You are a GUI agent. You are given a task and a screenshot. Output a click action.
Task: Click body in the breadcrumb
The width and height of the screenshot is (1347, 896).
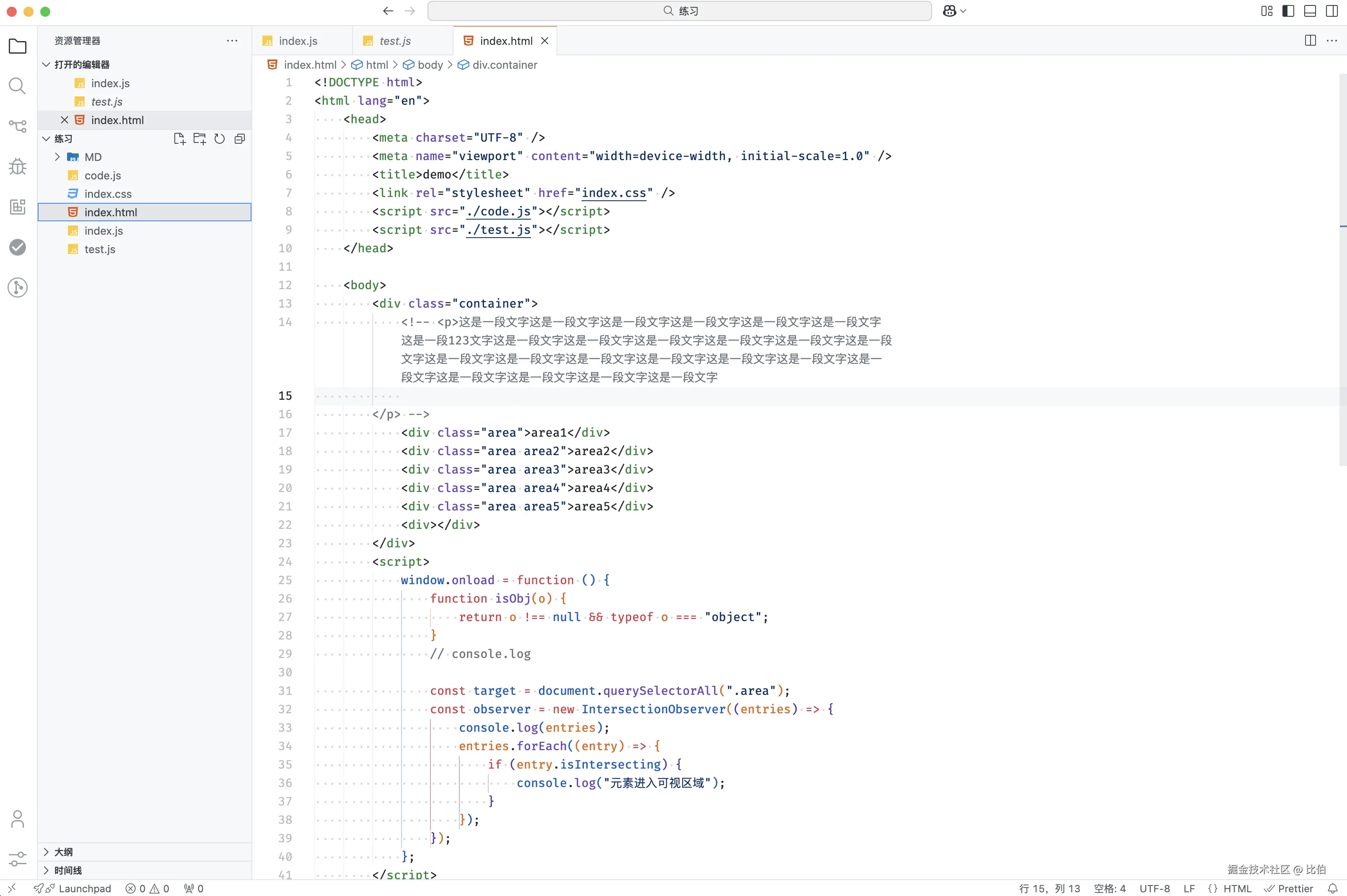click(x=430, y=65)
